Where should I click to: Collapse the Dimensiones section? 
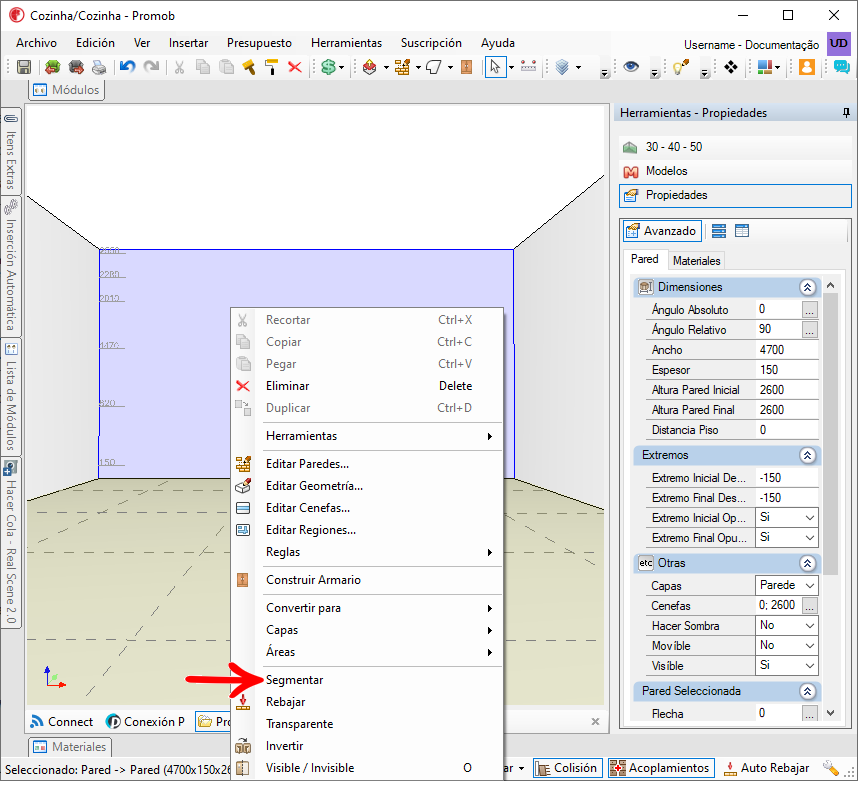(807, 287)
